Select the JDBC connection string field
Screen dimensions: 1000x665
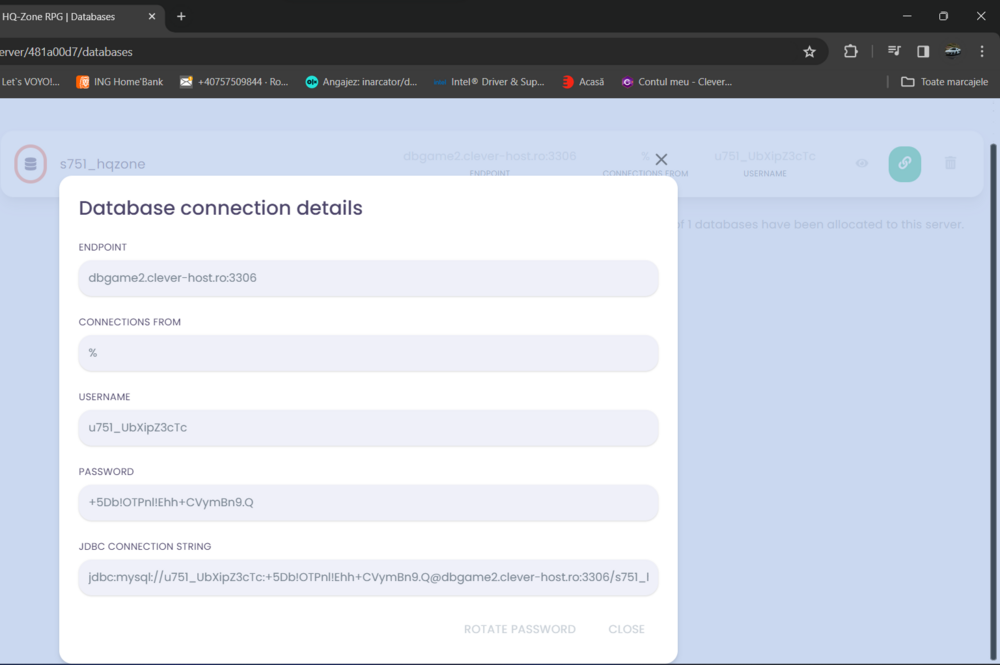tap(368, 577)
